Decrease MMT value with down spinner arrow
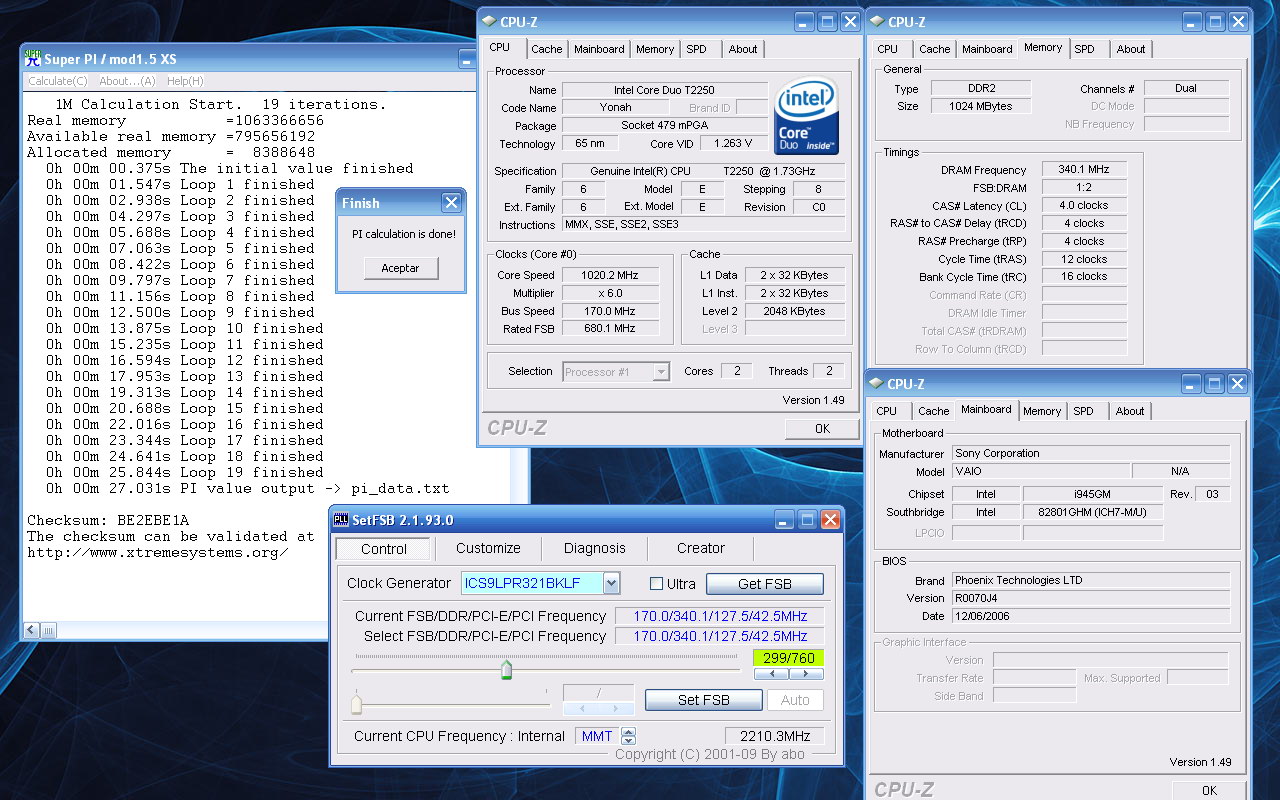This screenshot has height=800, width=1280. 628,741
